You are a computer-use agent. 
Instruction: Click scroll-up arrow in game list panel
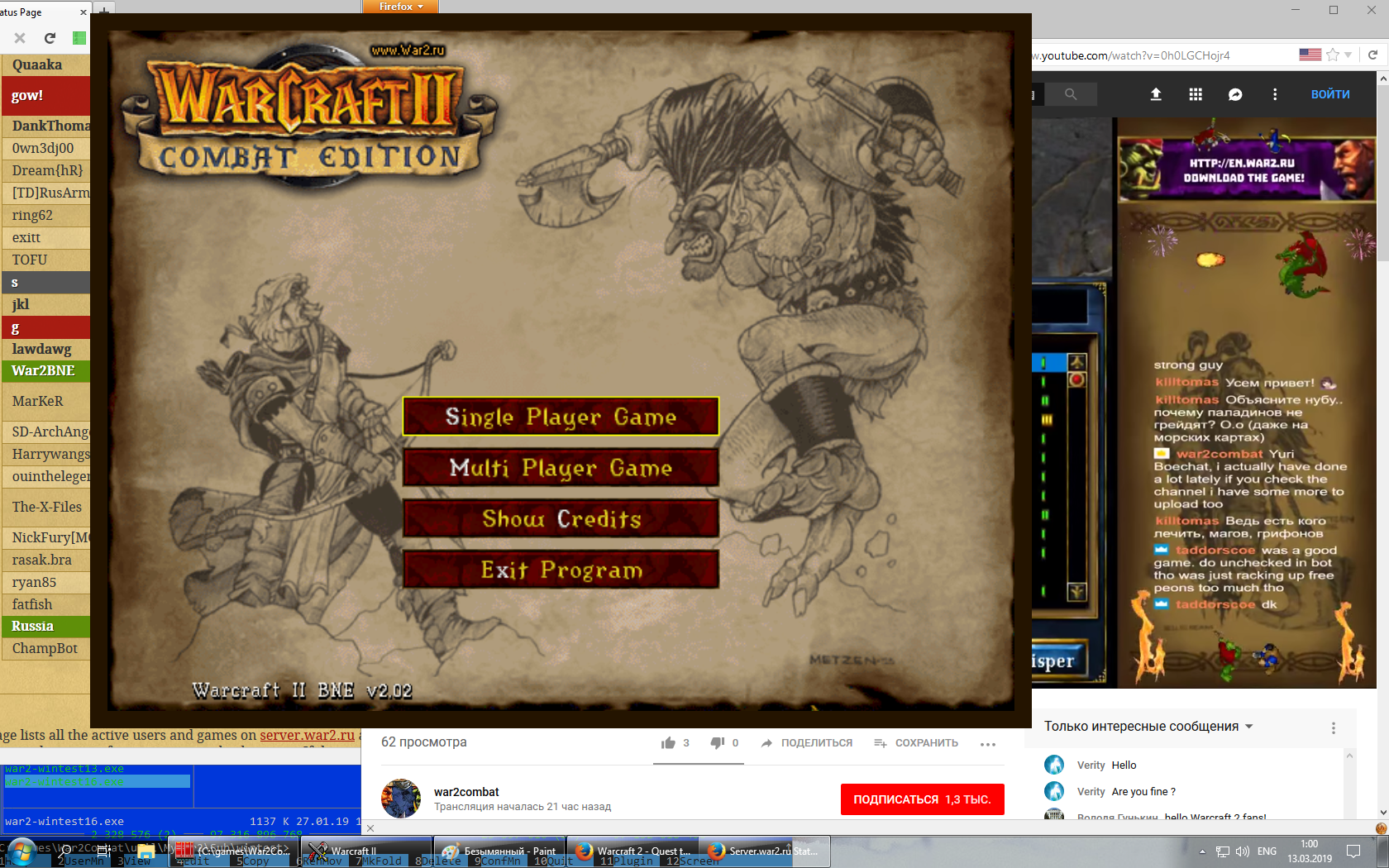(x=1076, y=361)
